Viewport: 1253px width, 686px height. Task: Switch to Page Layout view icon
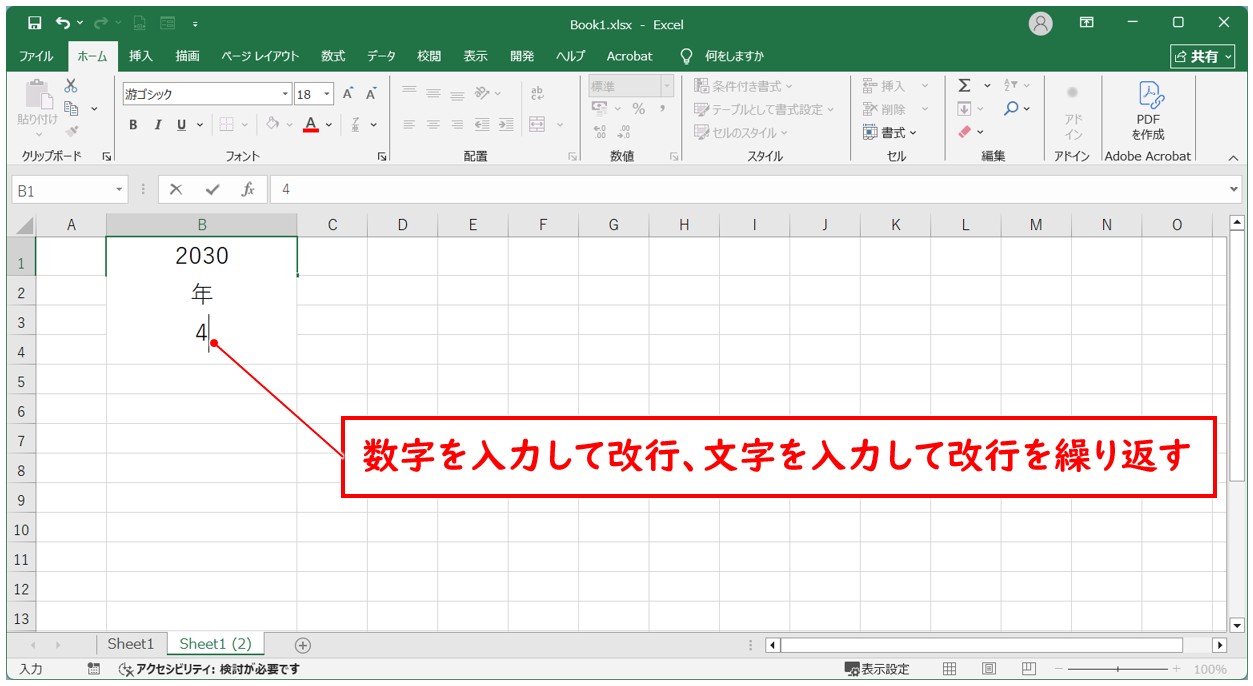click(989, 669)
